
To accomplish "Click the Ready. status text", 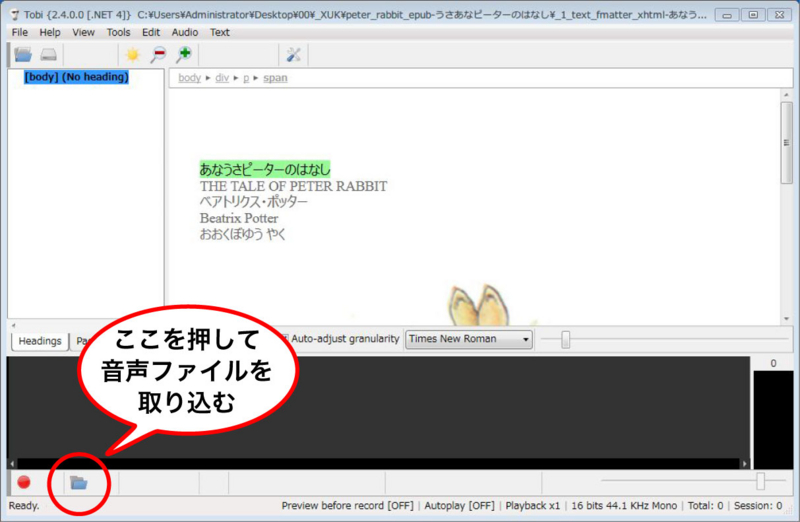I will coord(24,506).
